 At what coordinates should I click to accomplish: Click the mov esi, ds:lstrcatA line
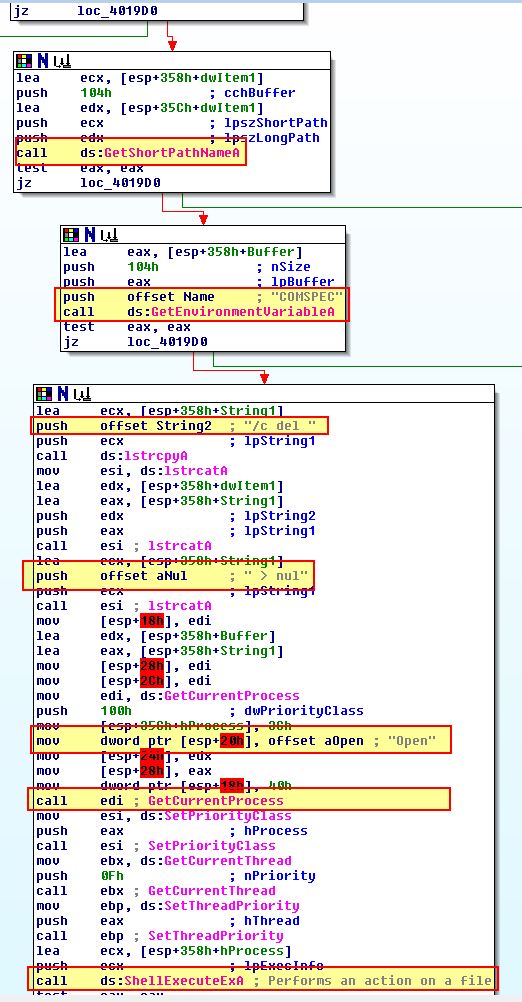point(132,471)
